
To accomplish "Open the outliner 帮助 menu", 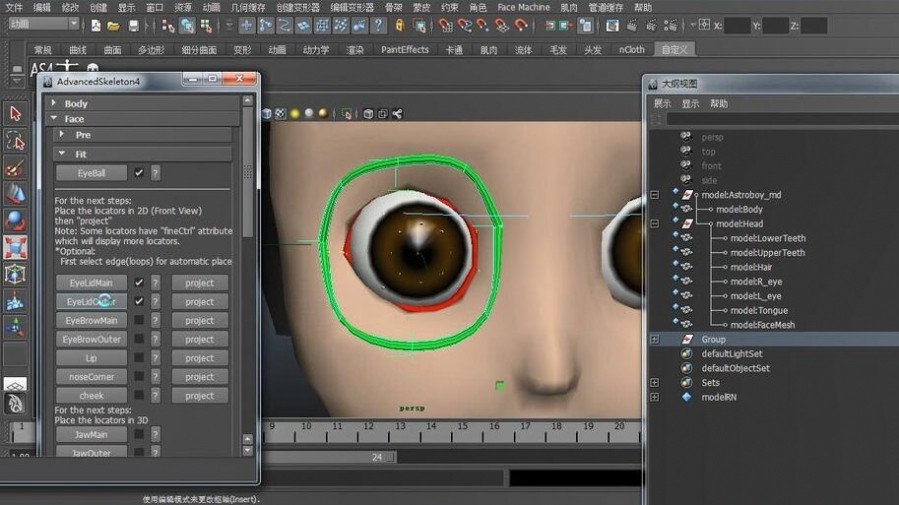I will (x=718, y=104).
